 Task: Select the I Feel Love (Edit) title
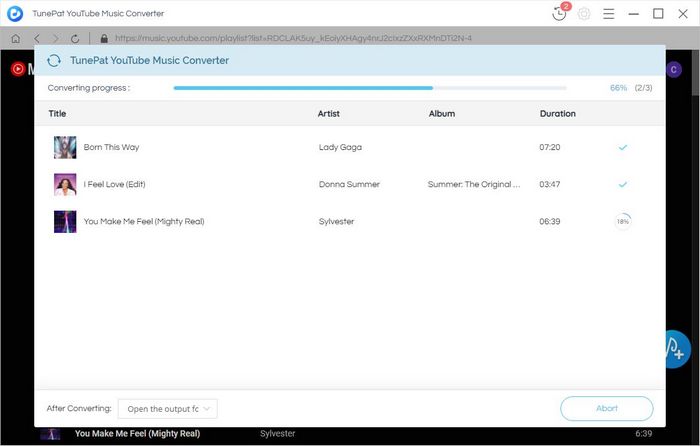click(x=114, y=184)
